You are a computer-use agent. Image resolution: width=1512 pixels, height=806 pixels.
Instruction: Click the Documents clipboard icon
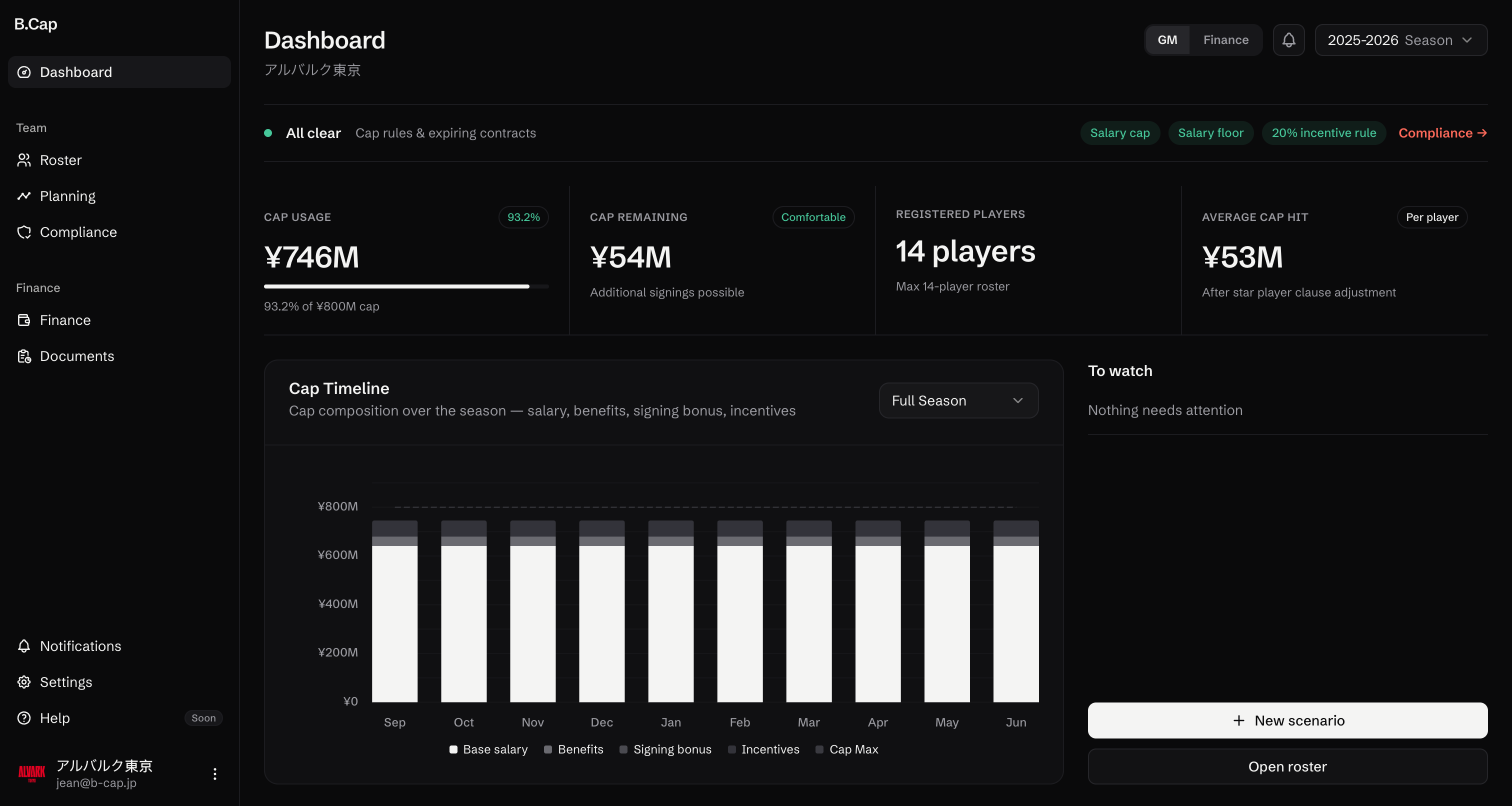[24, 356]
